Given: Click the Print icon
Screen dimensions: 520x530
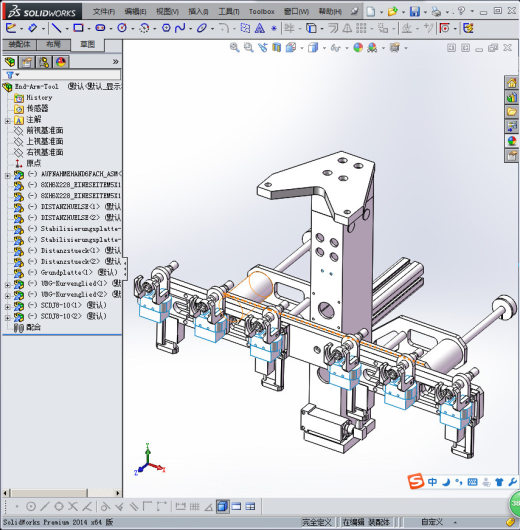Looking at the screenshot, I should coord(436,11).
